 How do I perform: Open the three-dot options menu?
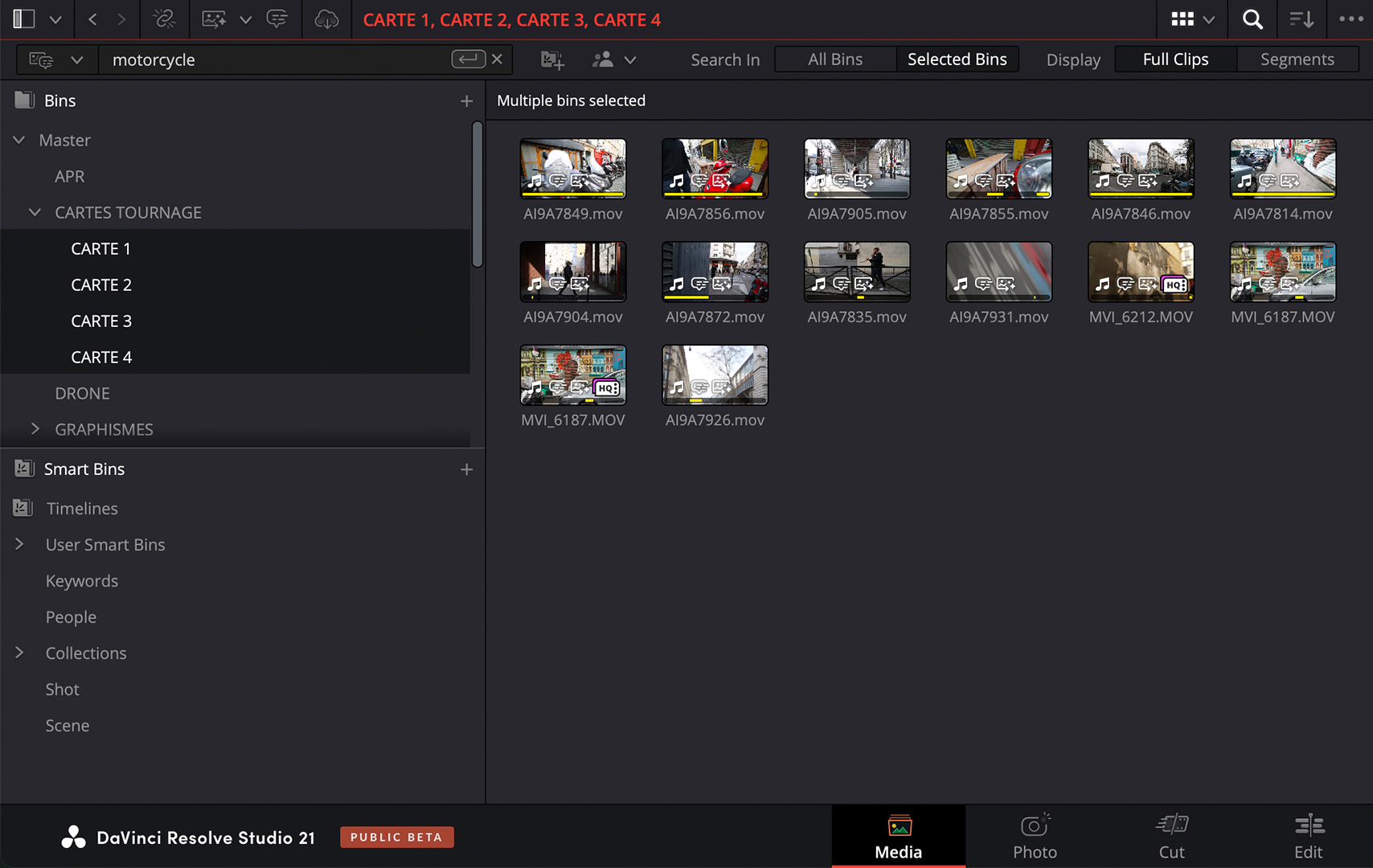pyautogui.click(x=1350, y=19)
